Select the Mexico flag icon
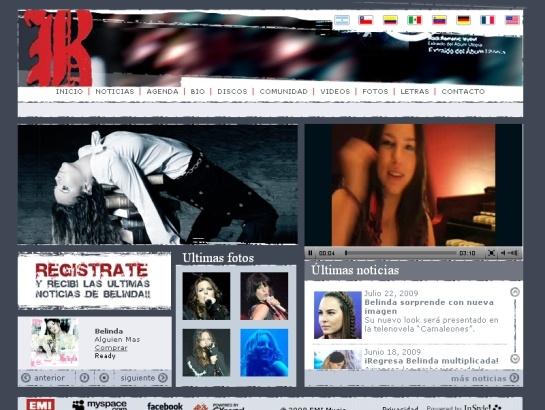Image resolution: width=545 pixels, height=410 pixels. (x=415, y=20)
